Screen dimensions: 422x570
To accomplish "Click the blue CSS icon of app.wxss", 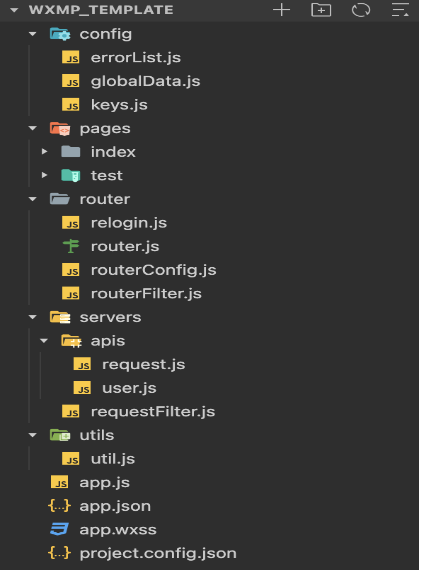I will (59, 530).
